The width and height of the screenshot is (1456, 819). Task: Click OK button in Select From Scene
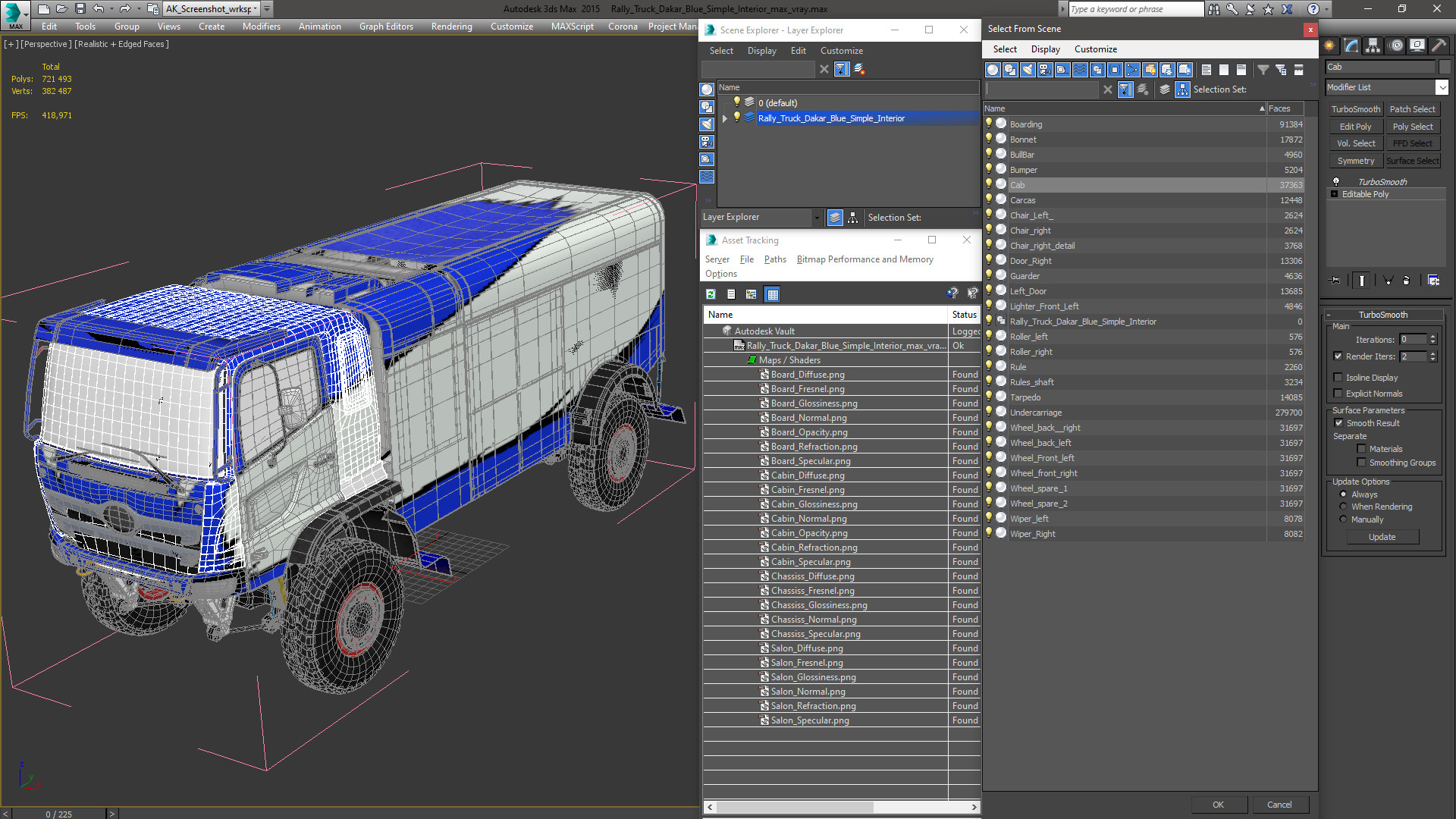[x=1218, y=805]
